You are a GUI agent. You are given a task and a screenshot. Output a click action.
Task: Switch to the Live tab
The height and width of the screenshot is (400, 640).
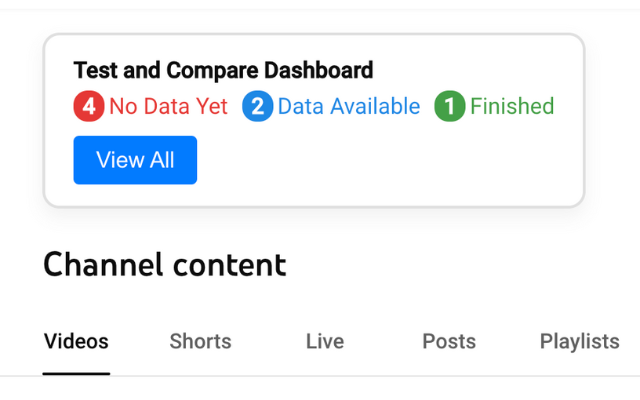tap(325, 341)
